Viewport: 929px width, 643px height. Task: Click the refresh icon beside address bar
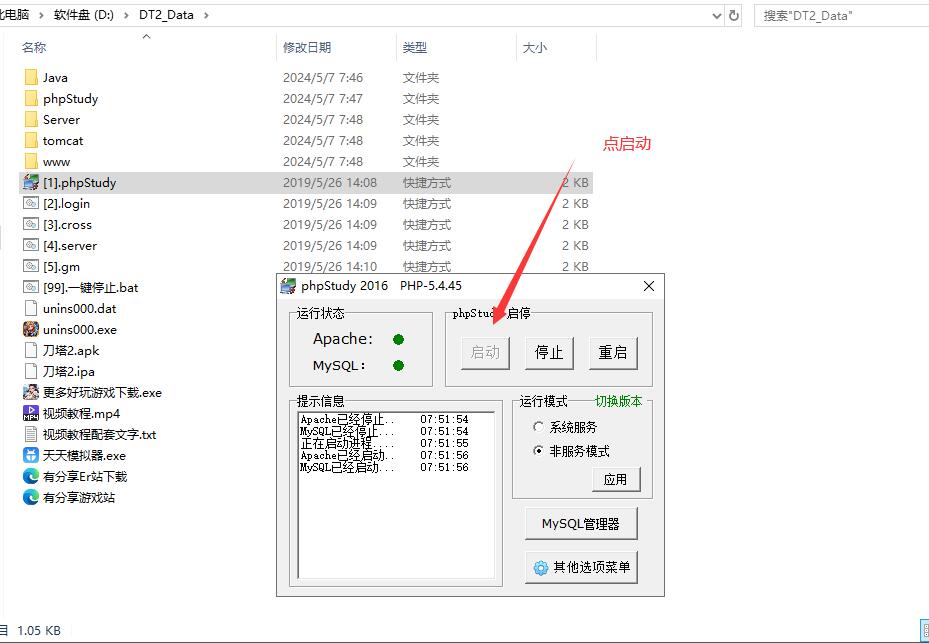pos(735,16)
